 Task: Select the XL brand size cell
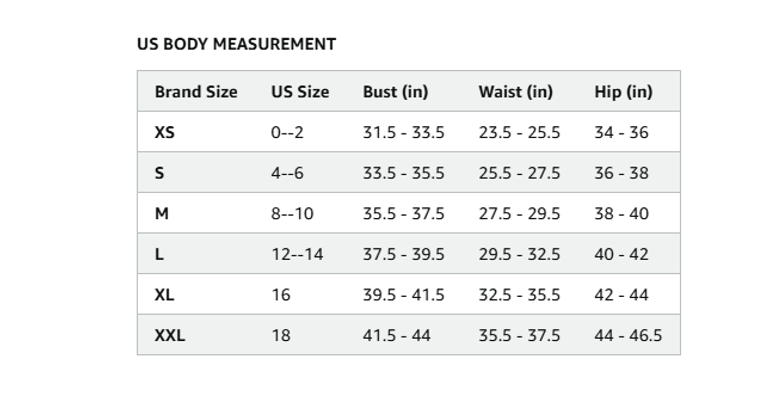point(164,295)
